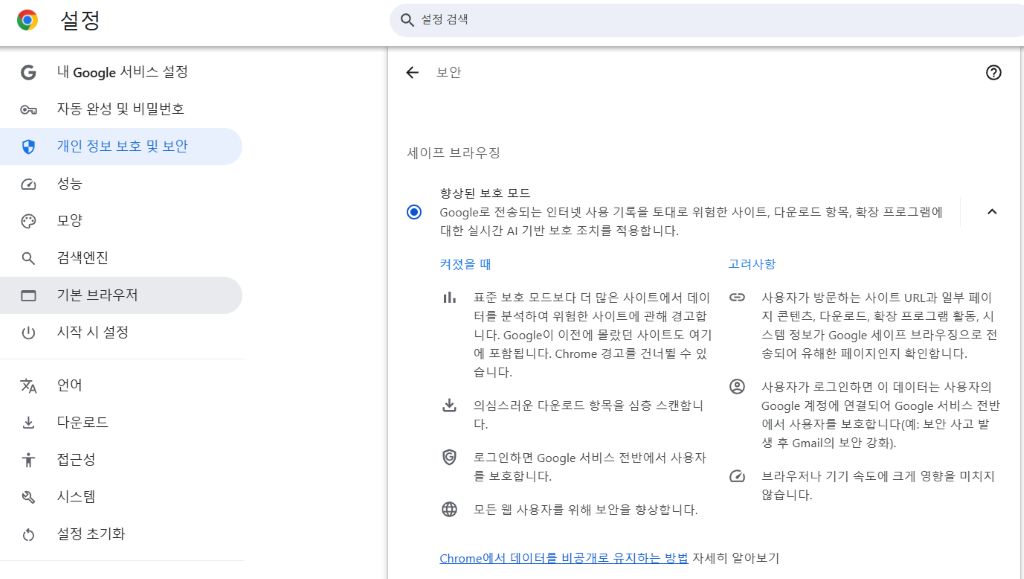Click the download arrow icon next to 다운로드
The height and width of the screenshot is (579, 1024).
[28, 422]
